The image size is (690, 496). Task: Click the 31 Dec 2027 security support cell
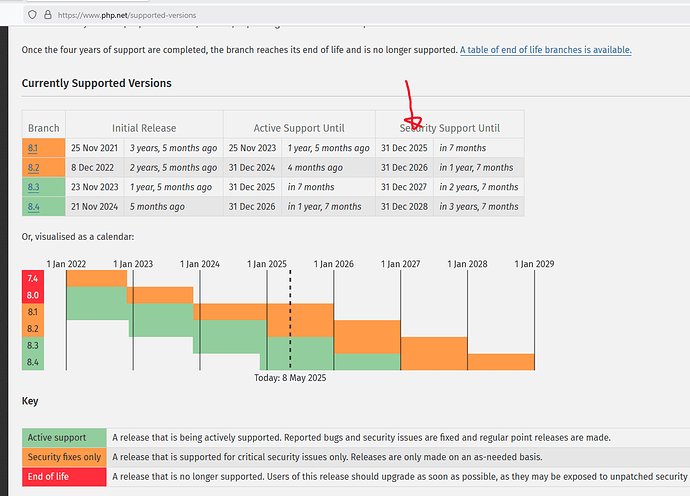[404, 187]
